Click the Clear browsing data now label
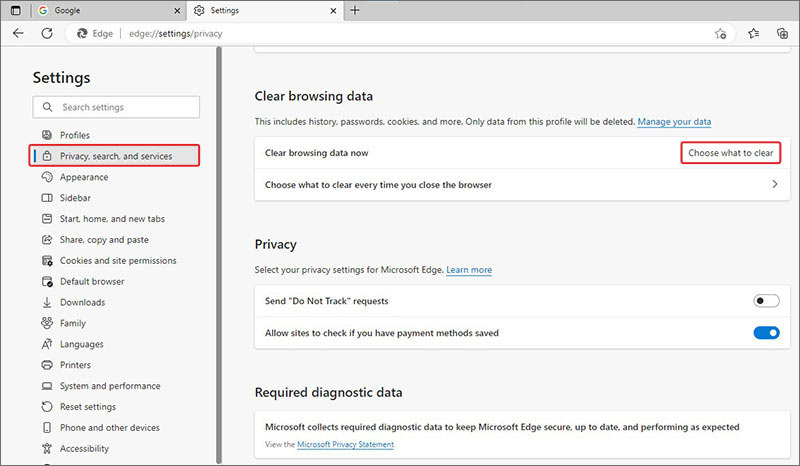800x466 pixels. tap(316, 153)
